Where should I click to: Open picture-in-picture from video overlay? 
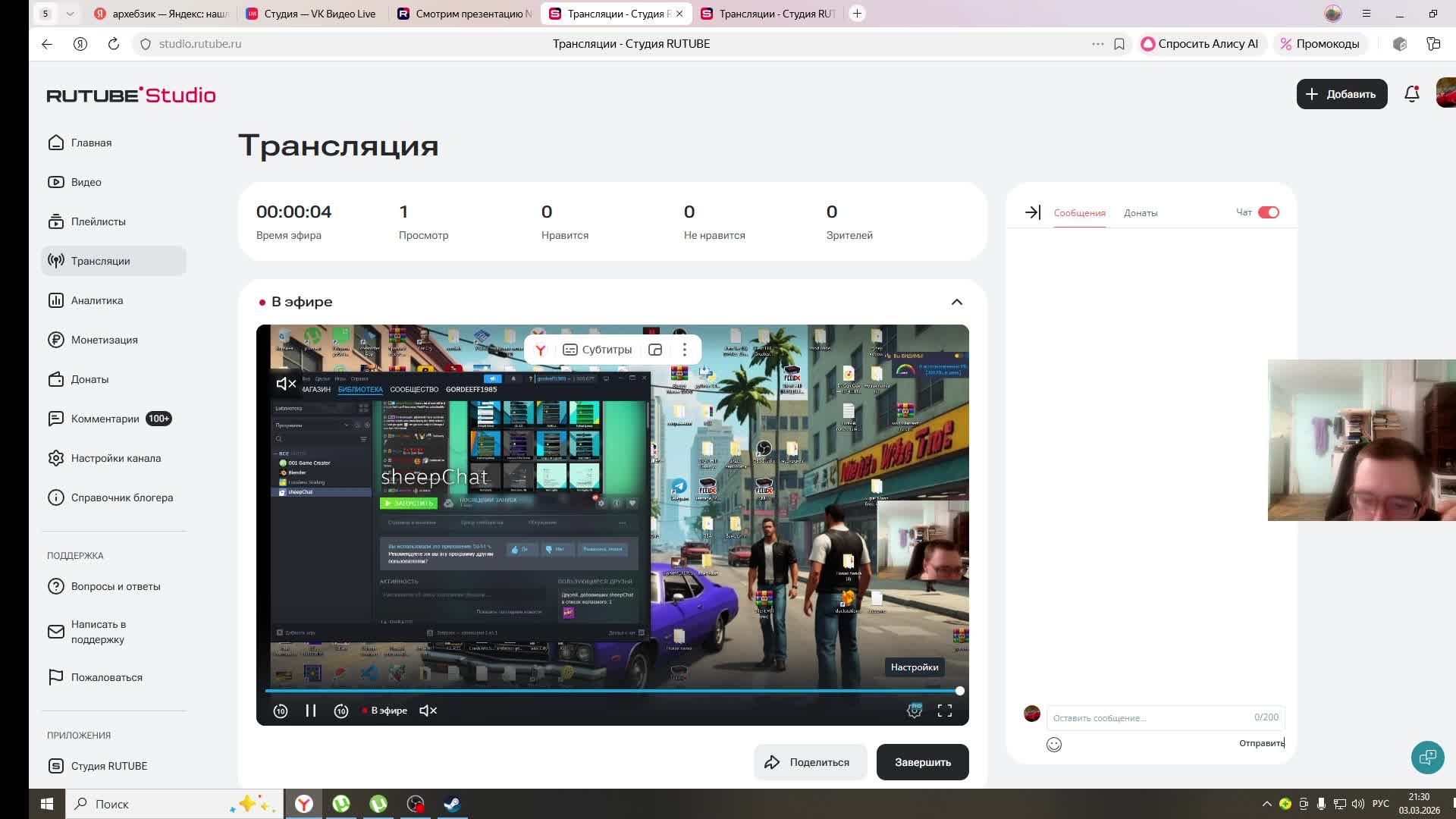[655, 350]
